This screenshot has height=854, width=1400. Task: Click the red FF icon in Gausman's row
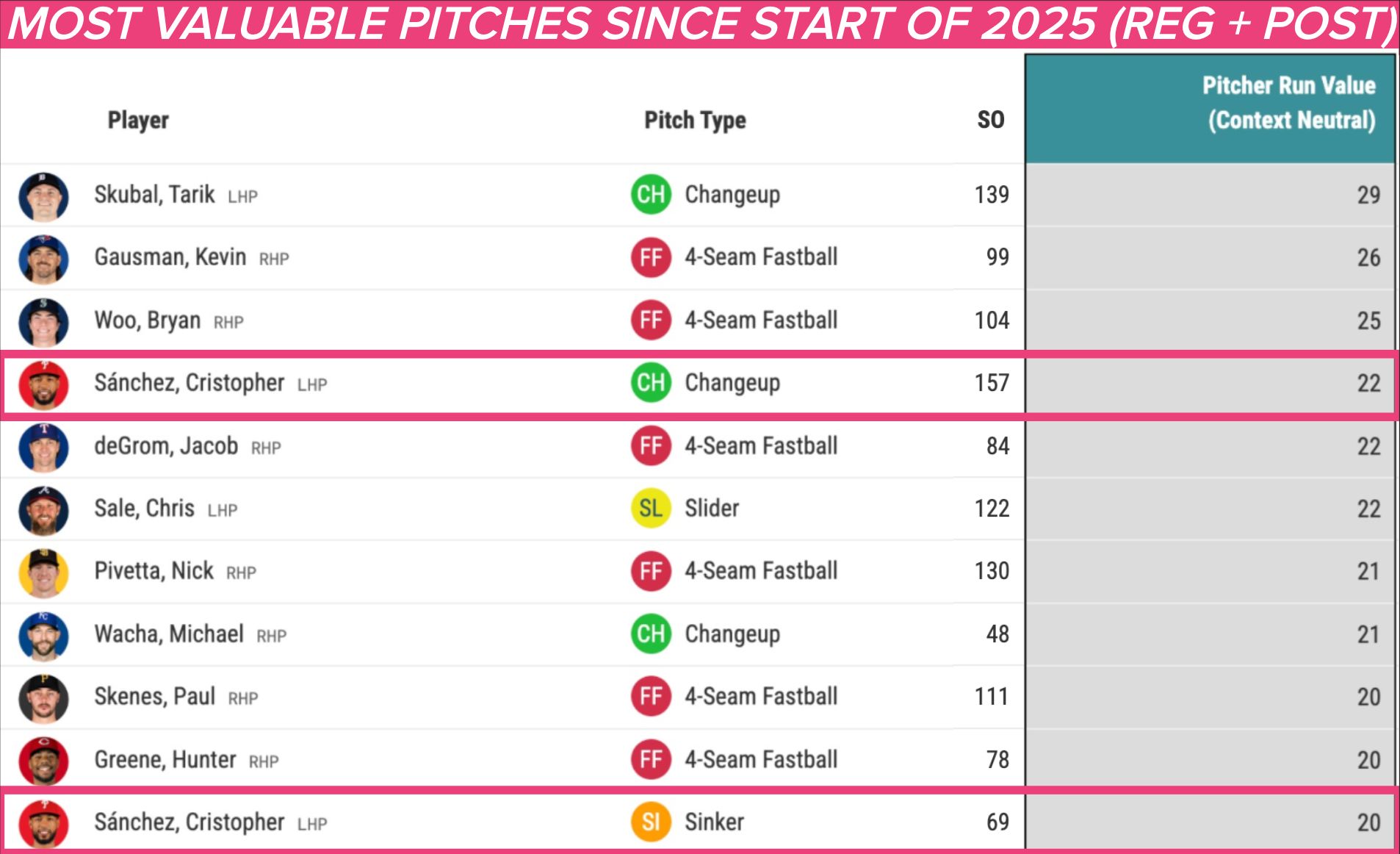tap(651, 257)
